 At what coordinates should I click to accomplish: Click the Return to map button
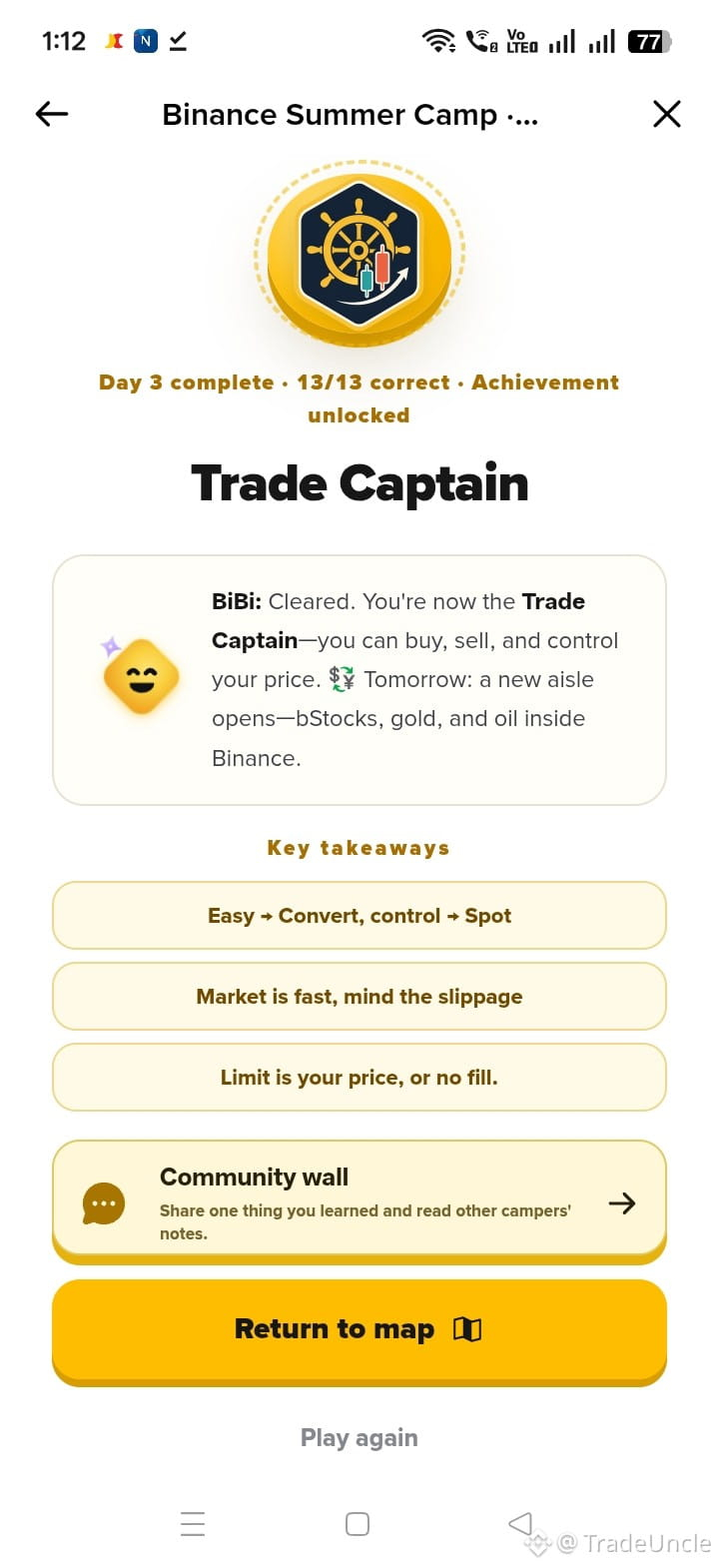click(x=359, y=1331)
